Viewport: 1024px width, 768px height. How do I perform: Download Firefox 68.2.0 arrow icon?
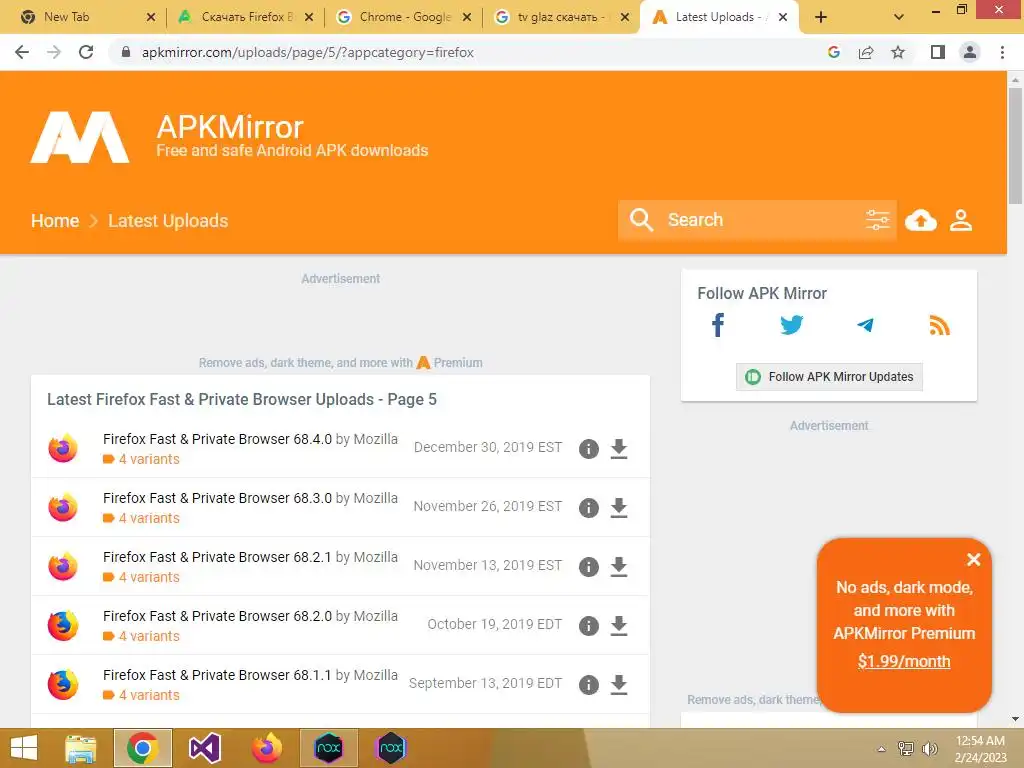point(618,626)
